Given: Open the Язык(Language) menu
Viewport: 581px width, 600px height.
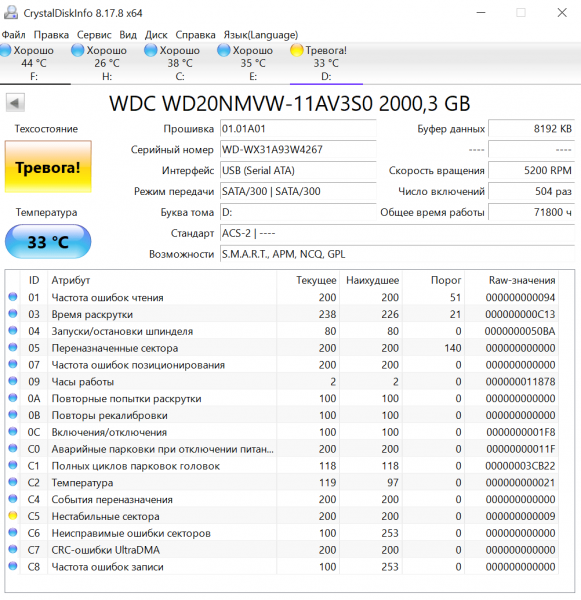Looking at the screenshot, I should 261,35.
